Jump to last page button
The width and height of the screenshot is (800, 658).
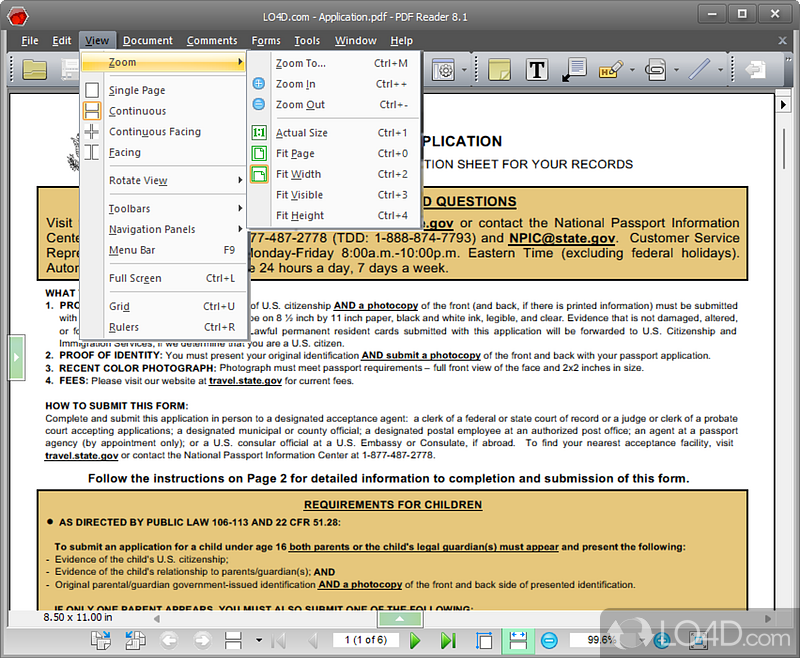click(x=448, y=640)
